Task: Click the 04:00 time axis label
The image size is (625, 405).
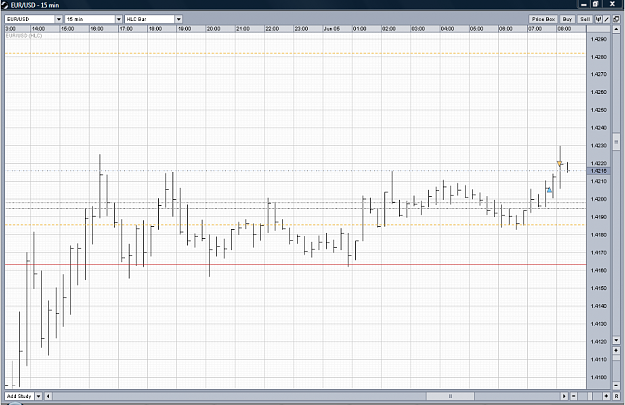Action: point(447,29)
